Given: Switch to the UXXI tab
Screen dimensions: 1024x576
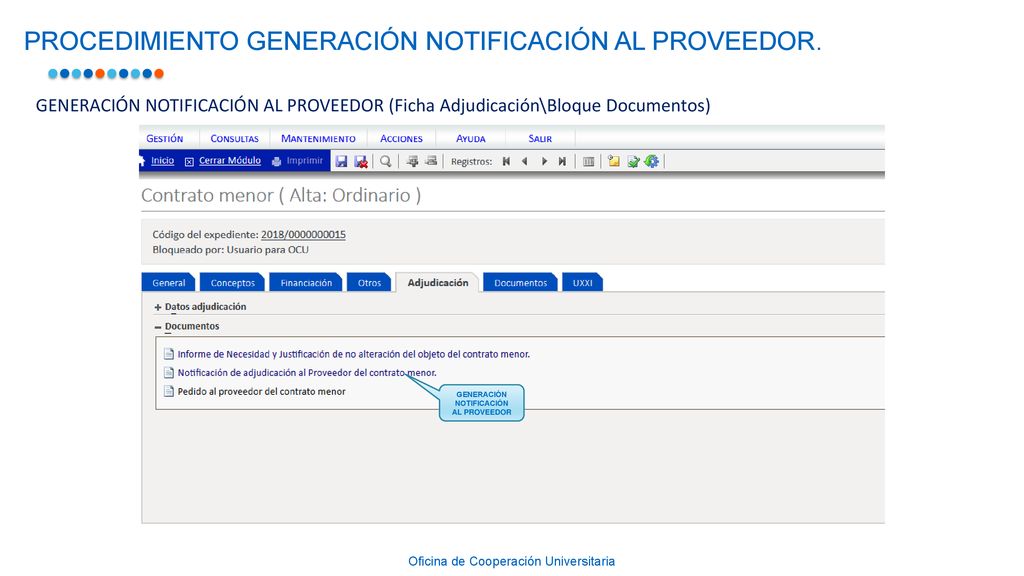Looking at the screenshot, I should 583,283.
